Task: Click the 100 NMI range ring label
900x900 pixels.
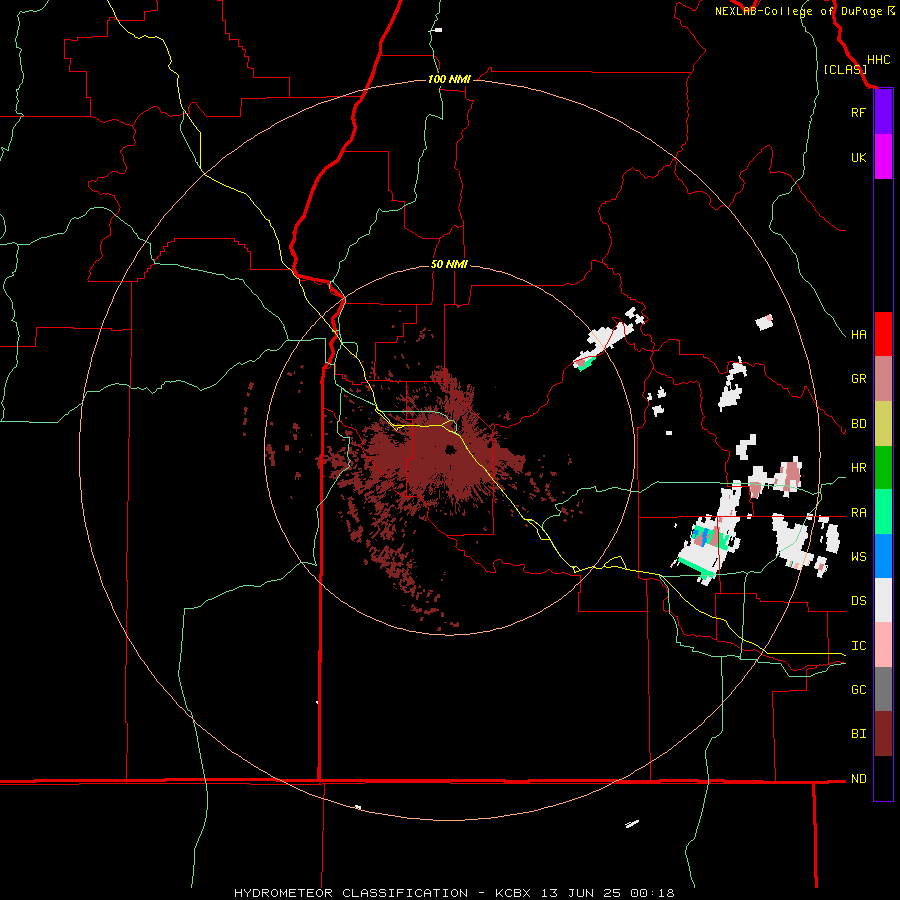Action: click(x=449, y=79)
